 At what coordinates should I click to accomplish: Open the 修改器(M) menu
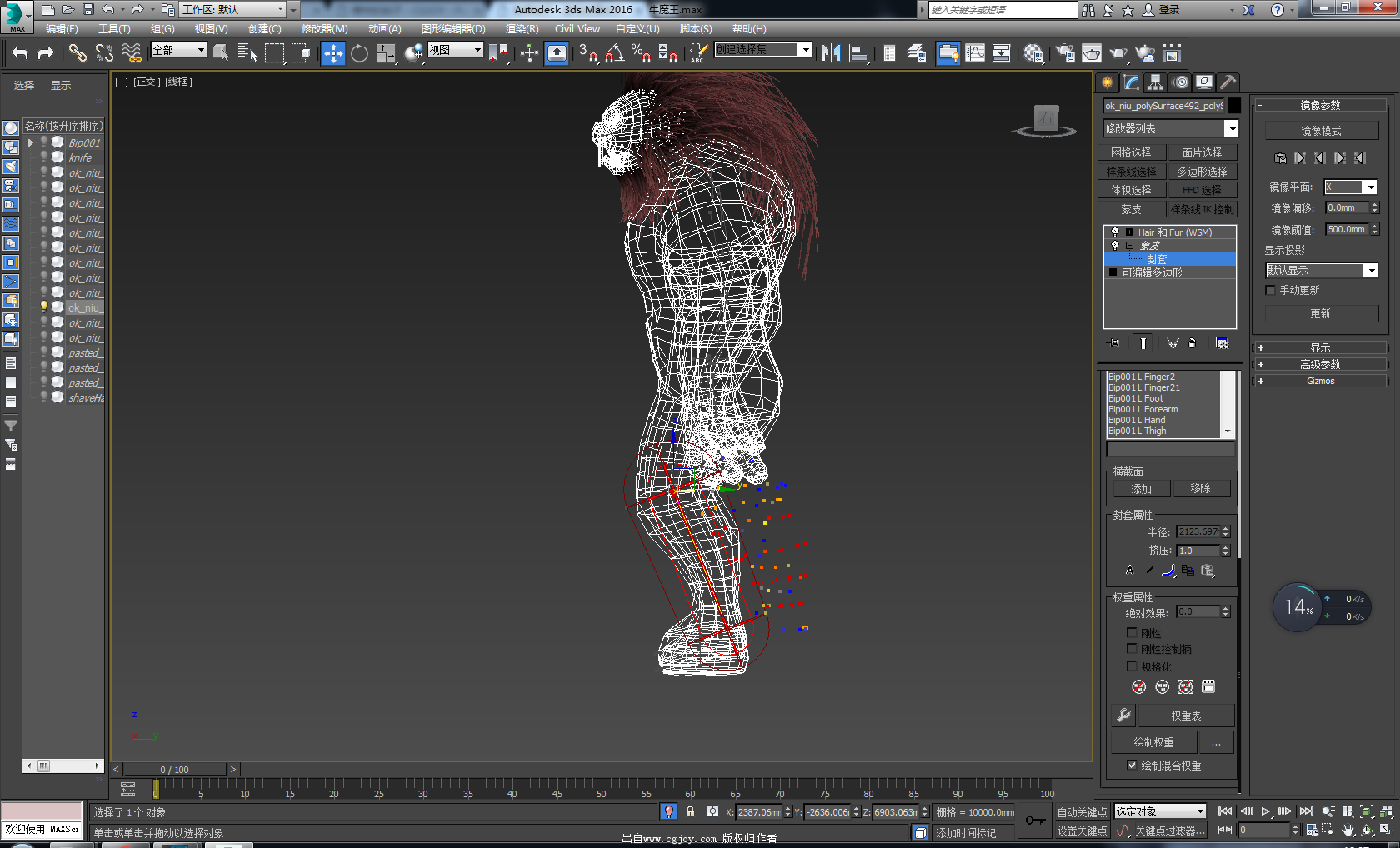point(324,28)
